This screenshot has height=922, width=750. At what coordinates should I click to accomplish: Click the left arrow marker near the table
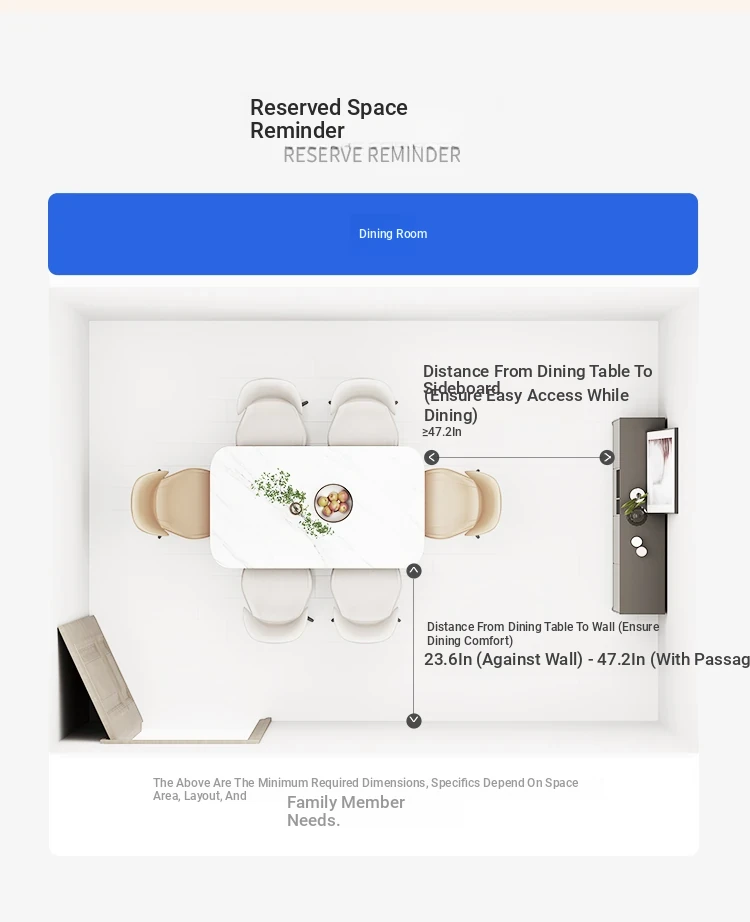click(x=431, y=457)
